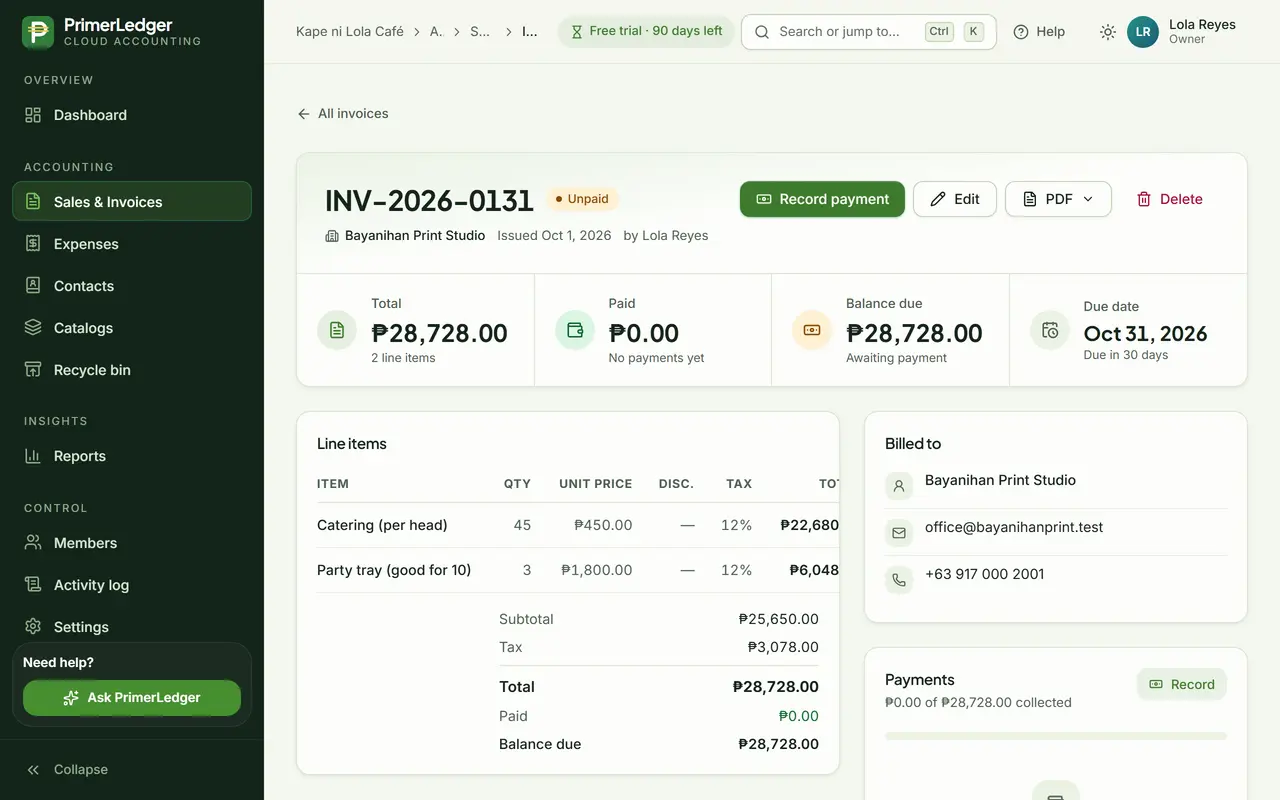Go back to All invoices
This screenshot has height=800, width=1280.
(x=343, y=114)
